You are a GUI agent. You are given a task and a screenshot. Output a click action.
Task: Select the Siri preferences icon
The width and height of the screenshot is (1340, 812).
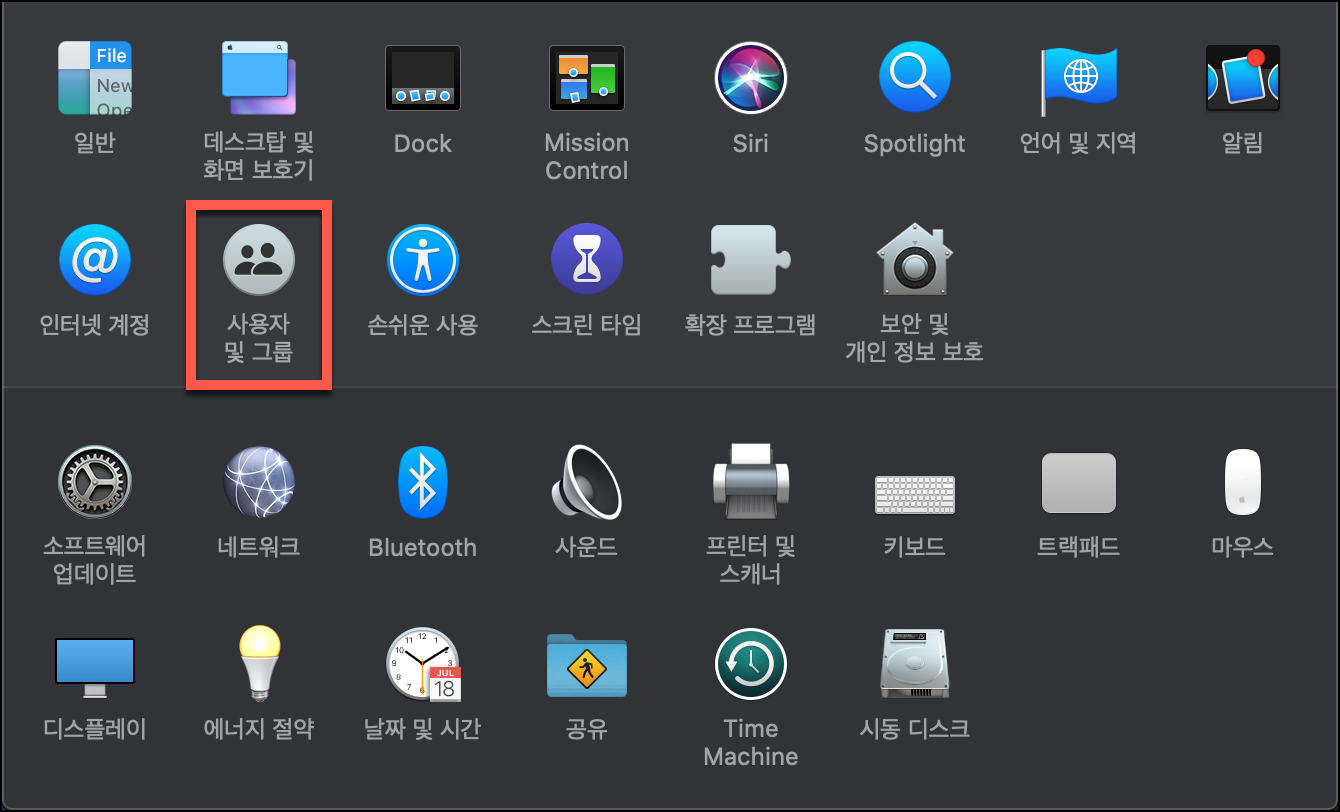tap(751, 78)
